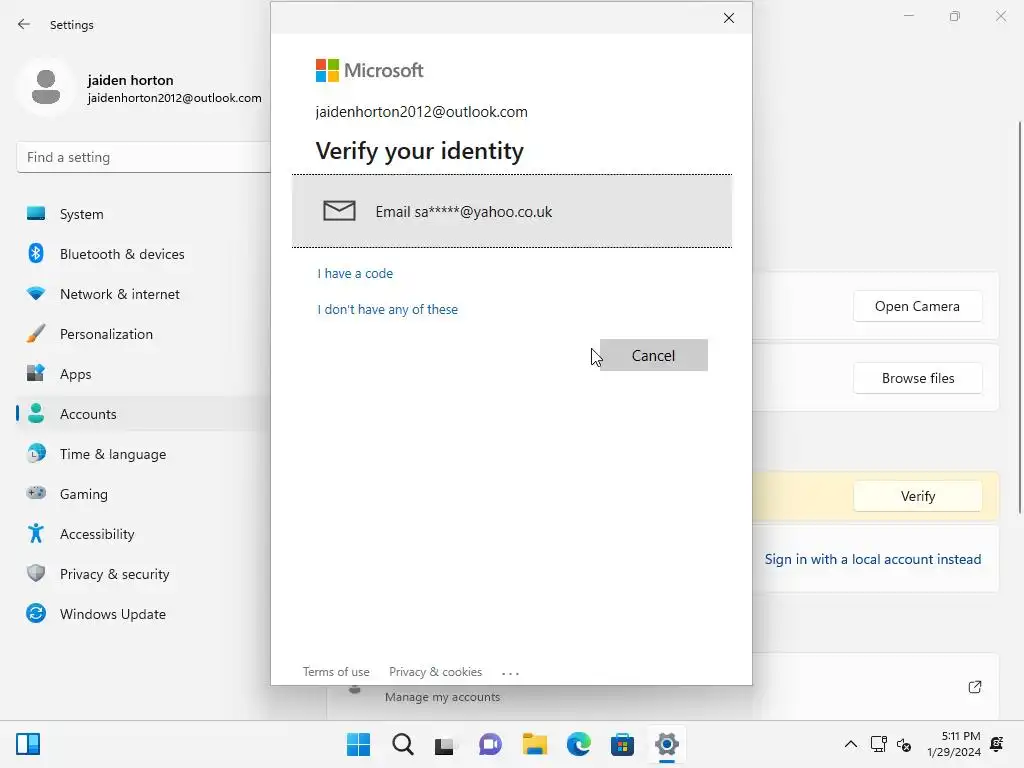Click the Settings gear icon on taskbar
The height and width of the screenshot is (768, 1024).
pyautogui.click(x=667, y=744)
